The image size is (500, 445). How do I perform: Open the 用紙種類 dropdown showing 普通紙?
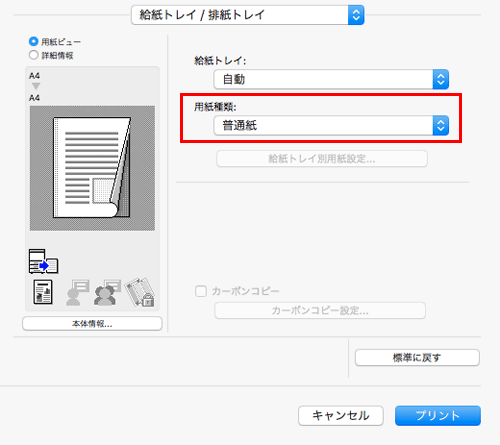pos(331,126)
